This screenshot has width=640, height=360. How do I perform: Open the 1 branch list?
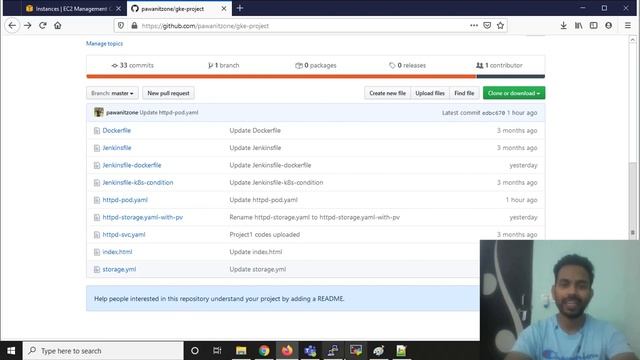coord(224,65)
